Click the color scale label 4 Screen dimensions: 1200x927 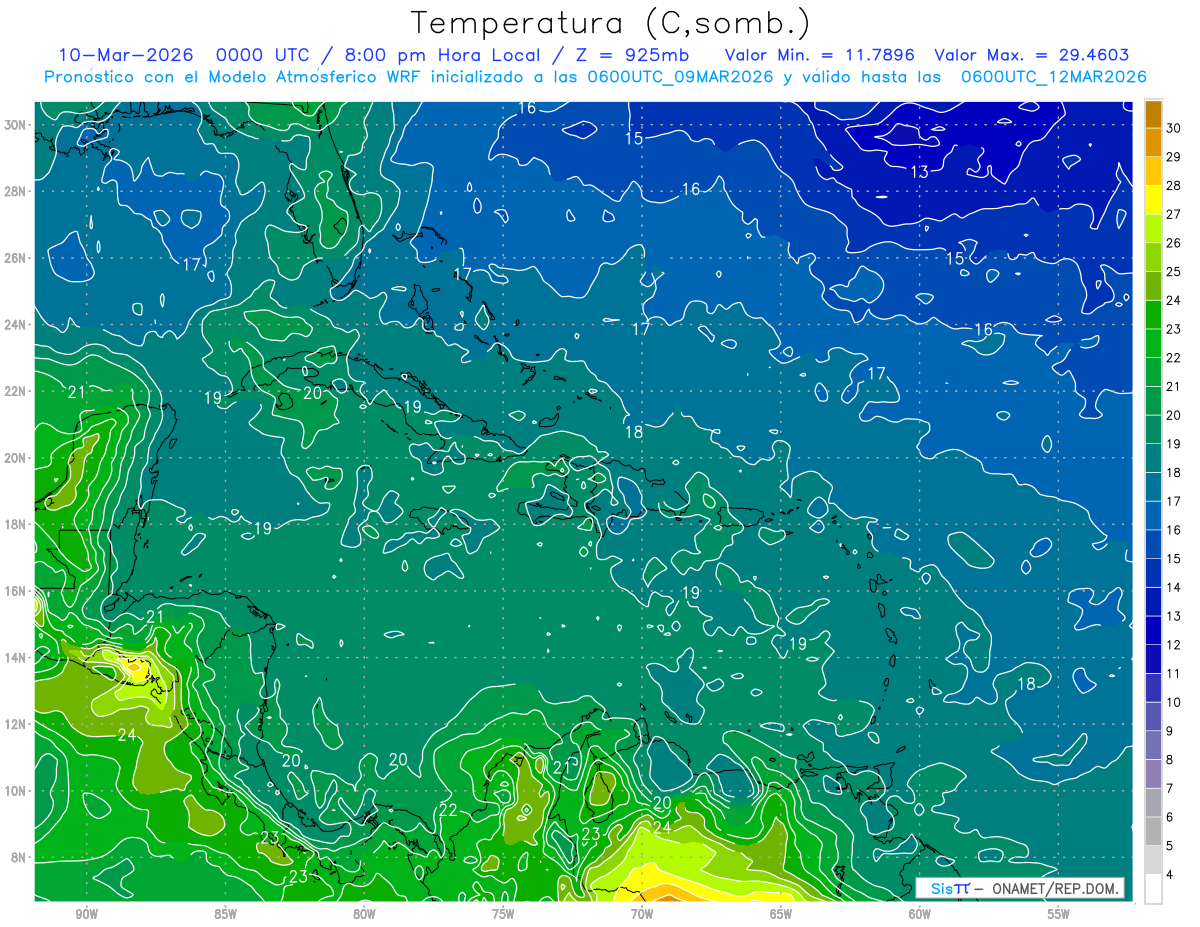pyautogui.click(x=1171, y=874)
